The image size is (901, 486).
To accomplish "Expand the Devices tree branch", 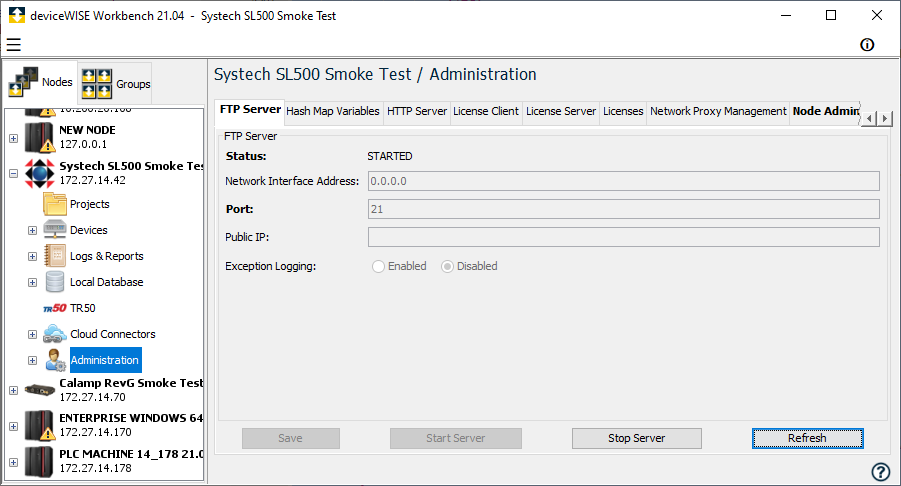I will [32, 230].
